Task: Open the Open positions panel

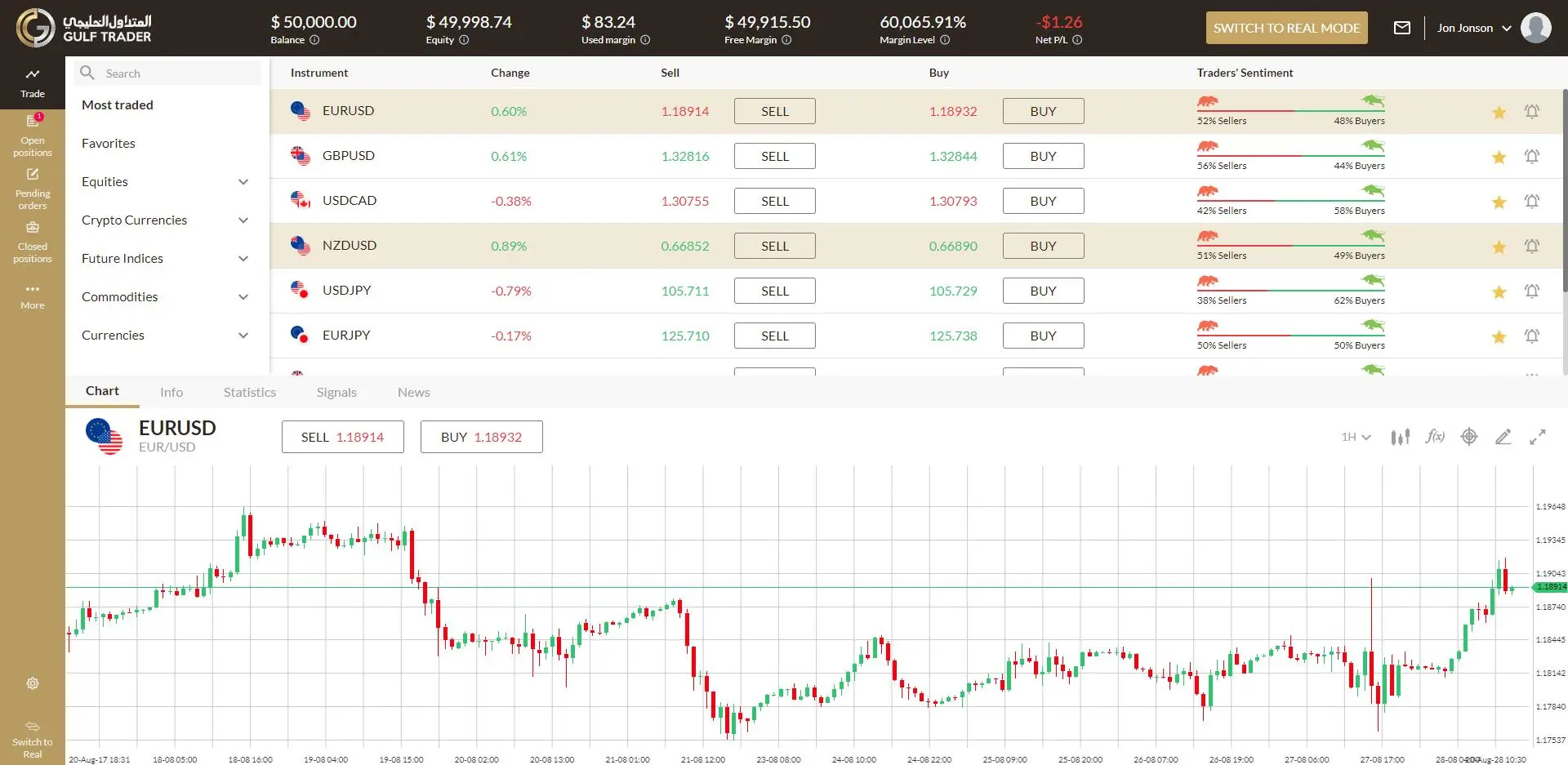Action: point(33,136)
